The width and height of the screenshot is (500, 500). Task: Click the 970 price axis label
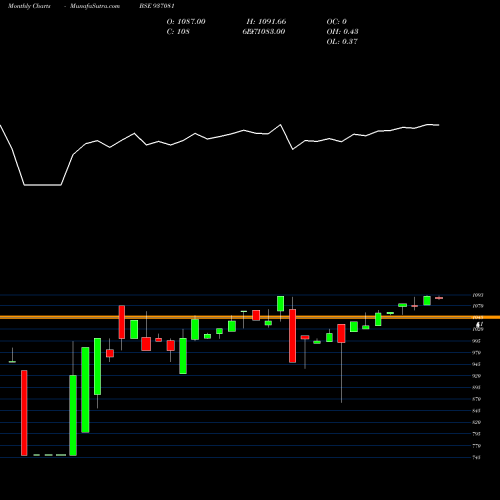[477, 353]
